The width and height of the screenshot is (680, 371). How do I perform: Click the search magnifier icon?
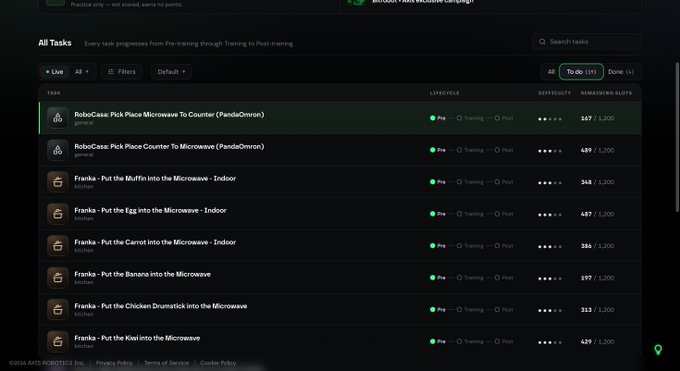click(x=542, y=42)
